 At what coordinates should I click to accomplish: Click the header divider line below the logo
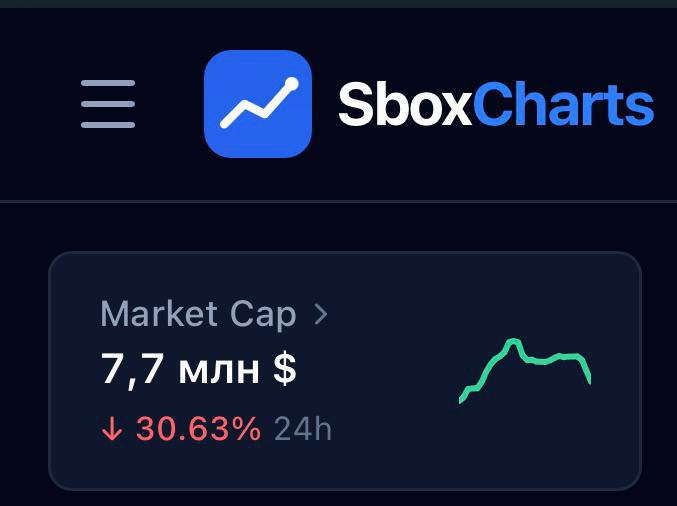[338, 201]
